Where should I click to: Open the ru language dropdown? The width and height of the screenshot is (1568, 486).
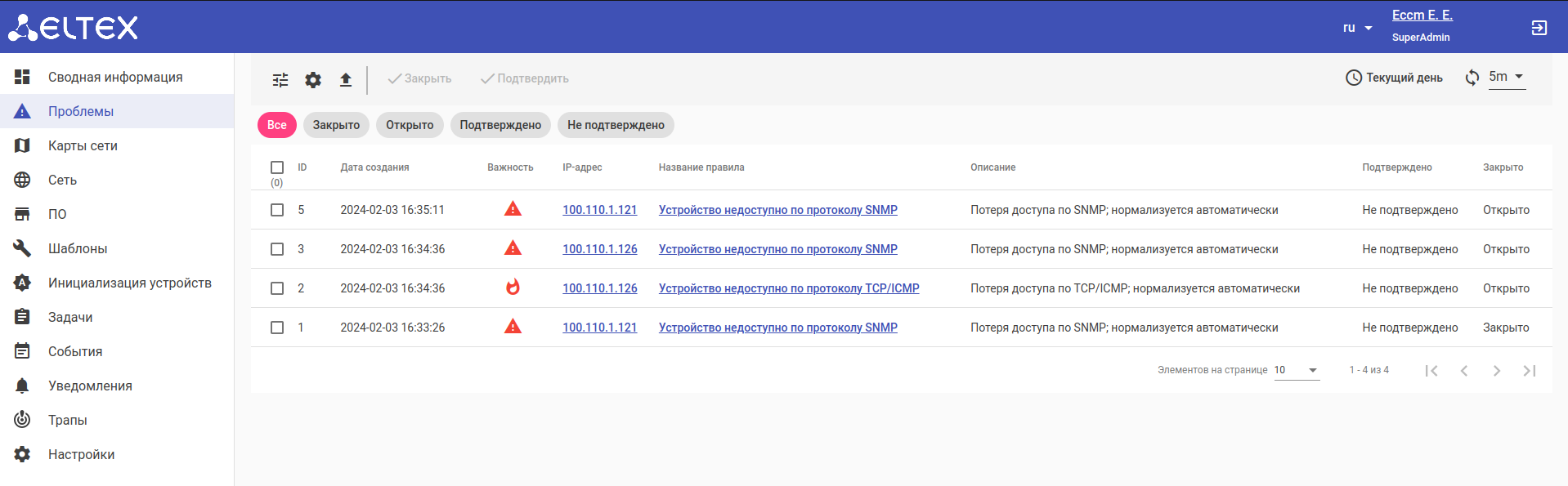[1357, 28]
